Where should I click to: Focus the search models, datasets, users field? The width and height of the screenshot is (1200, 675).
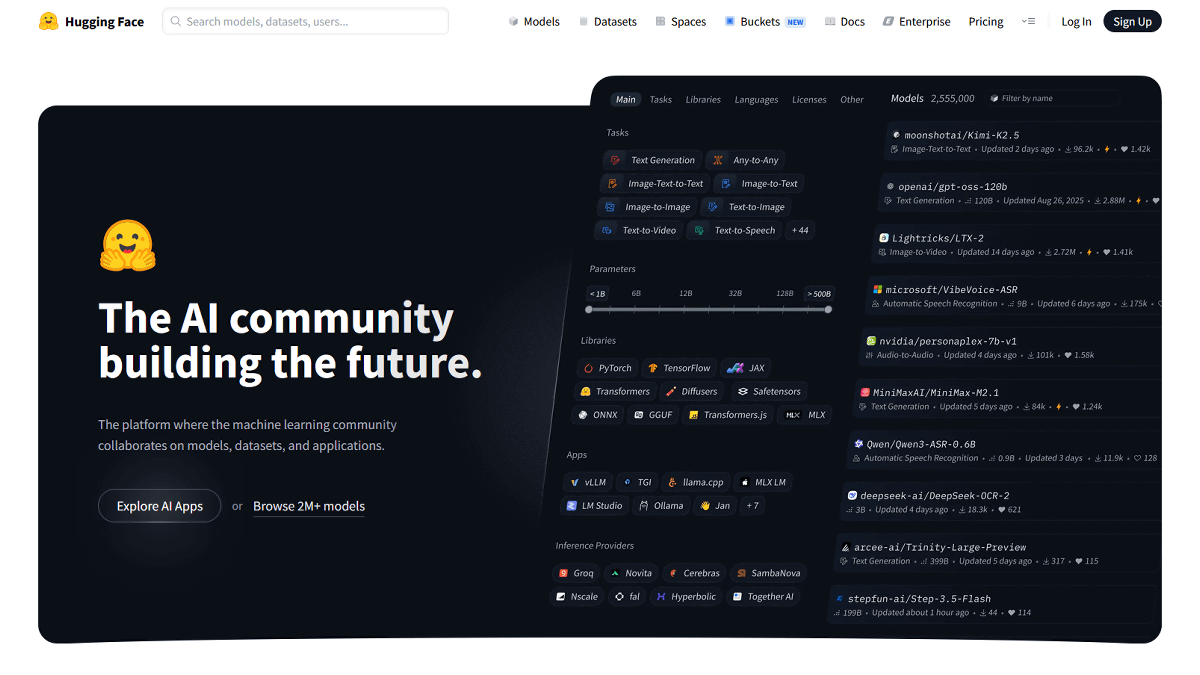(x=305, y=21)
